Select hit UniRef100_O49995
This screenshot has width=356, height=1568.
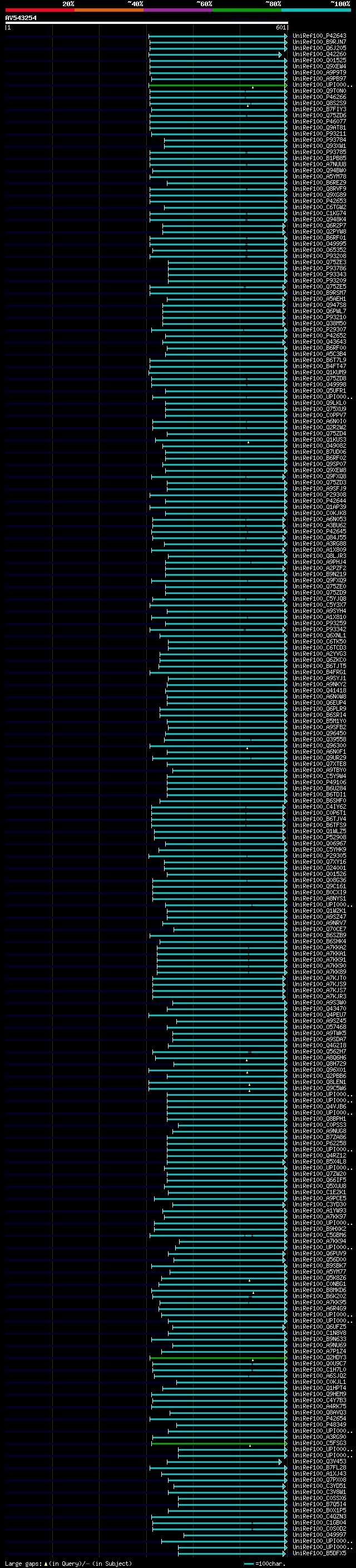pos(319,244)
